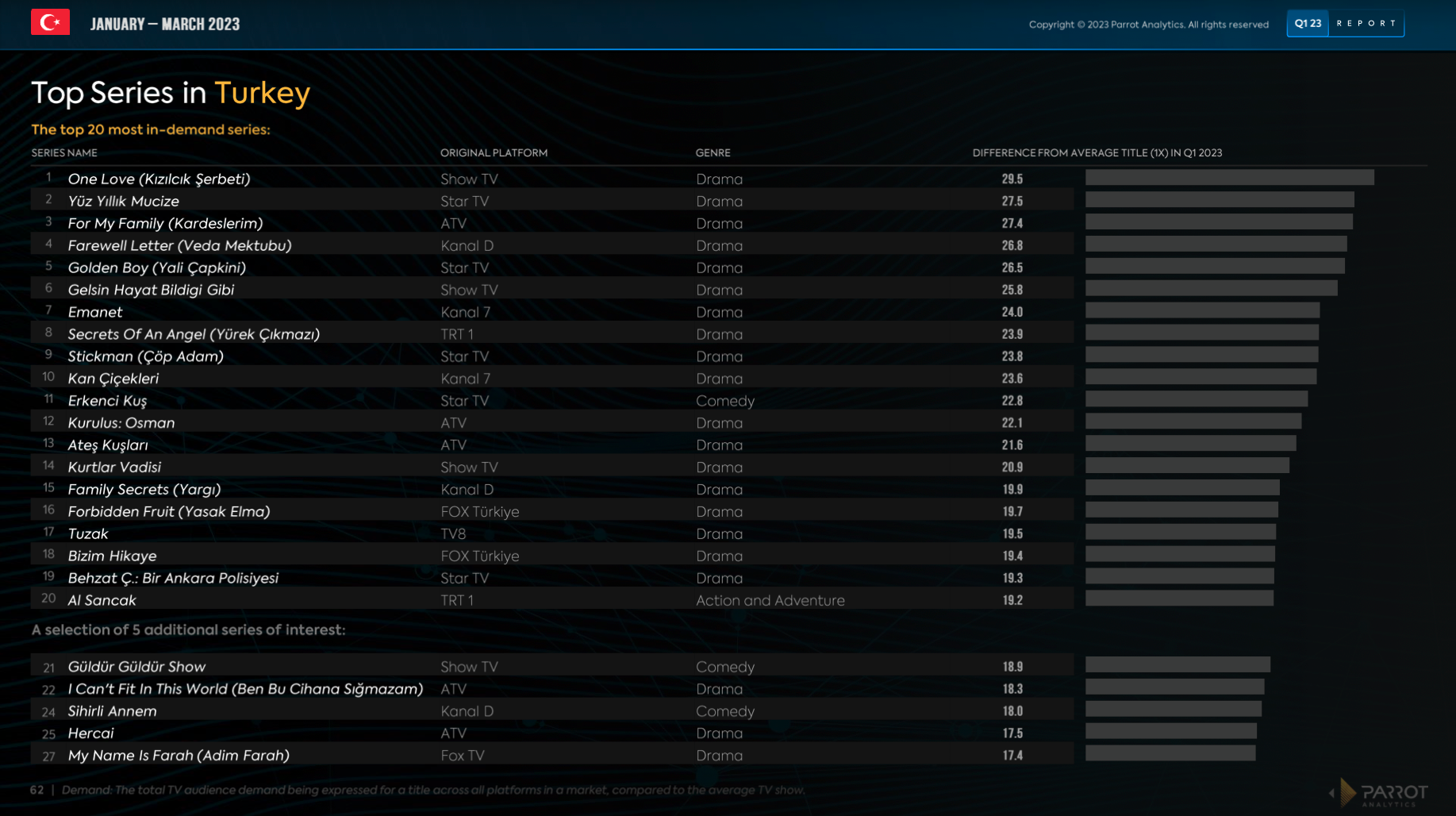Screen dimensions: 1456x816
Task: Click 'Action and Adventure' genre cell
Action: pos(770,601)
